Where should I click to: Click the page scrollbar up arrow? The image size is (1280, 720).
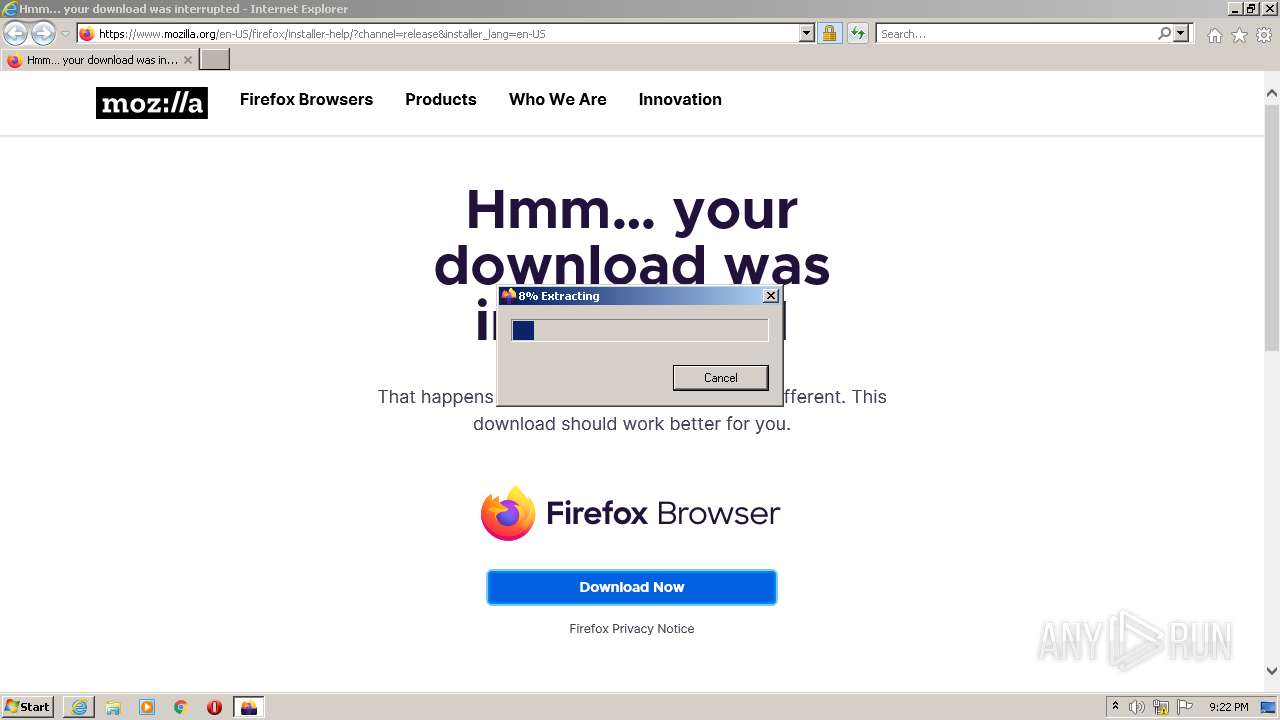[x=1272, y=94]
